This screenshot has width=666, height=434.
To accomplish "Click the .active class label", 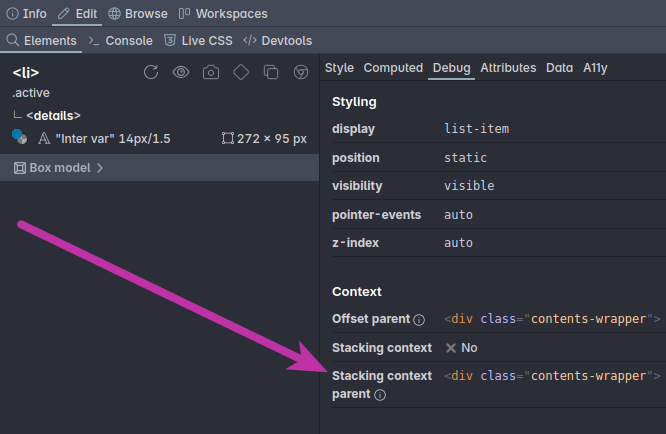I will coord(31,93).
